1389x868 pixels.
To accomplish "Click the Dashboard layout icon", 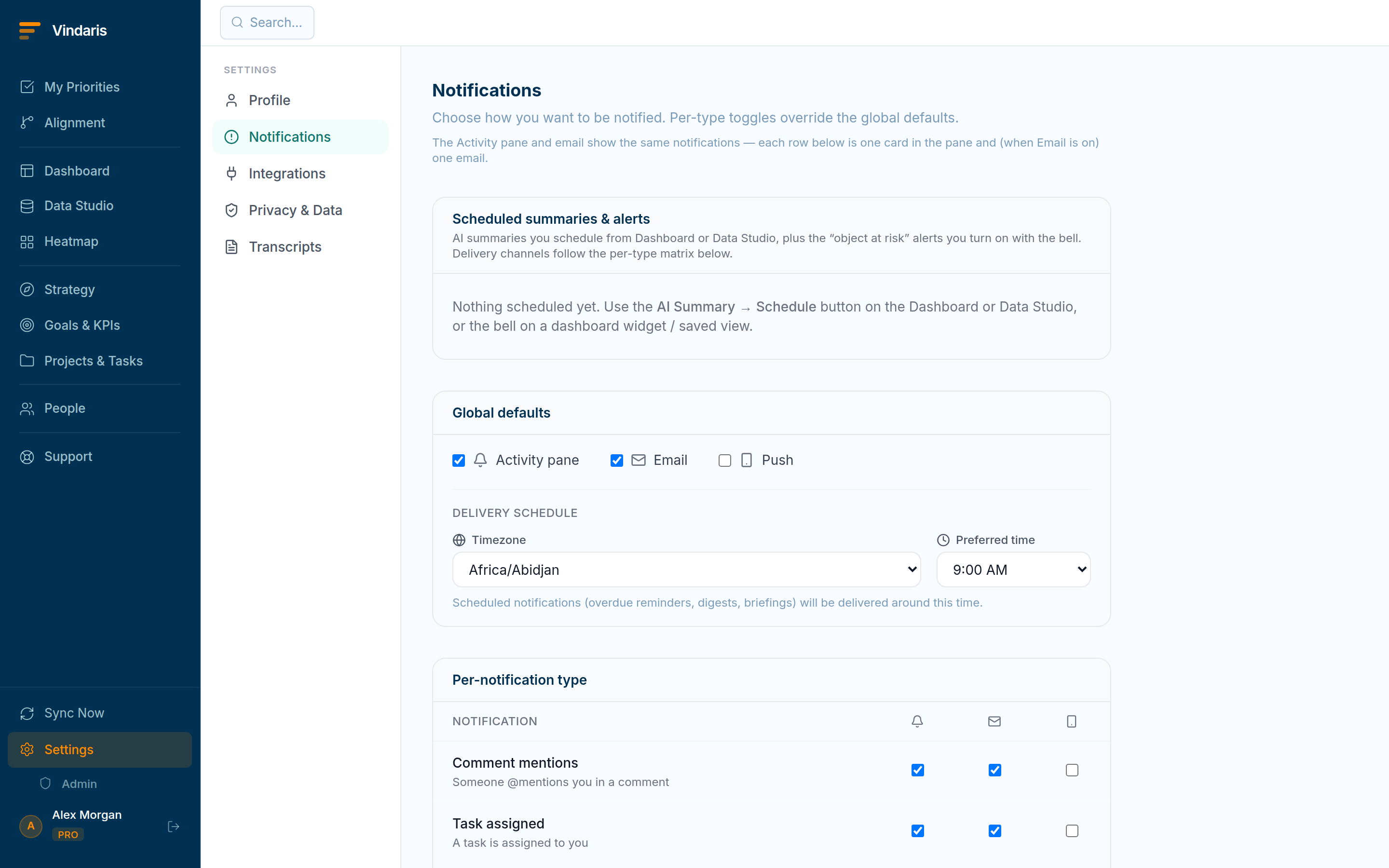I will click(x=27, y=171).
